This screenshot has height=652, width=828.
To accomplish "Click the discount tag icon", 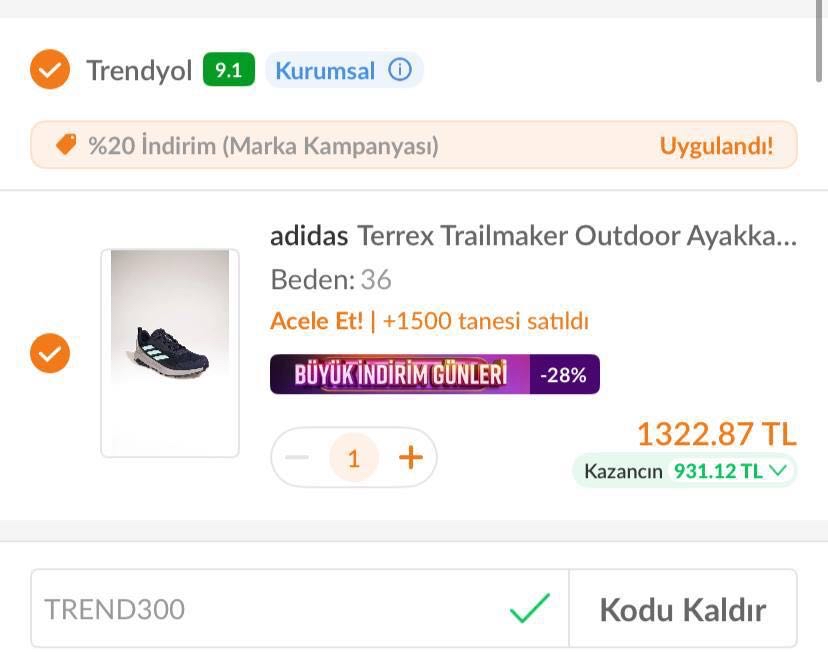I will point(66,145).
